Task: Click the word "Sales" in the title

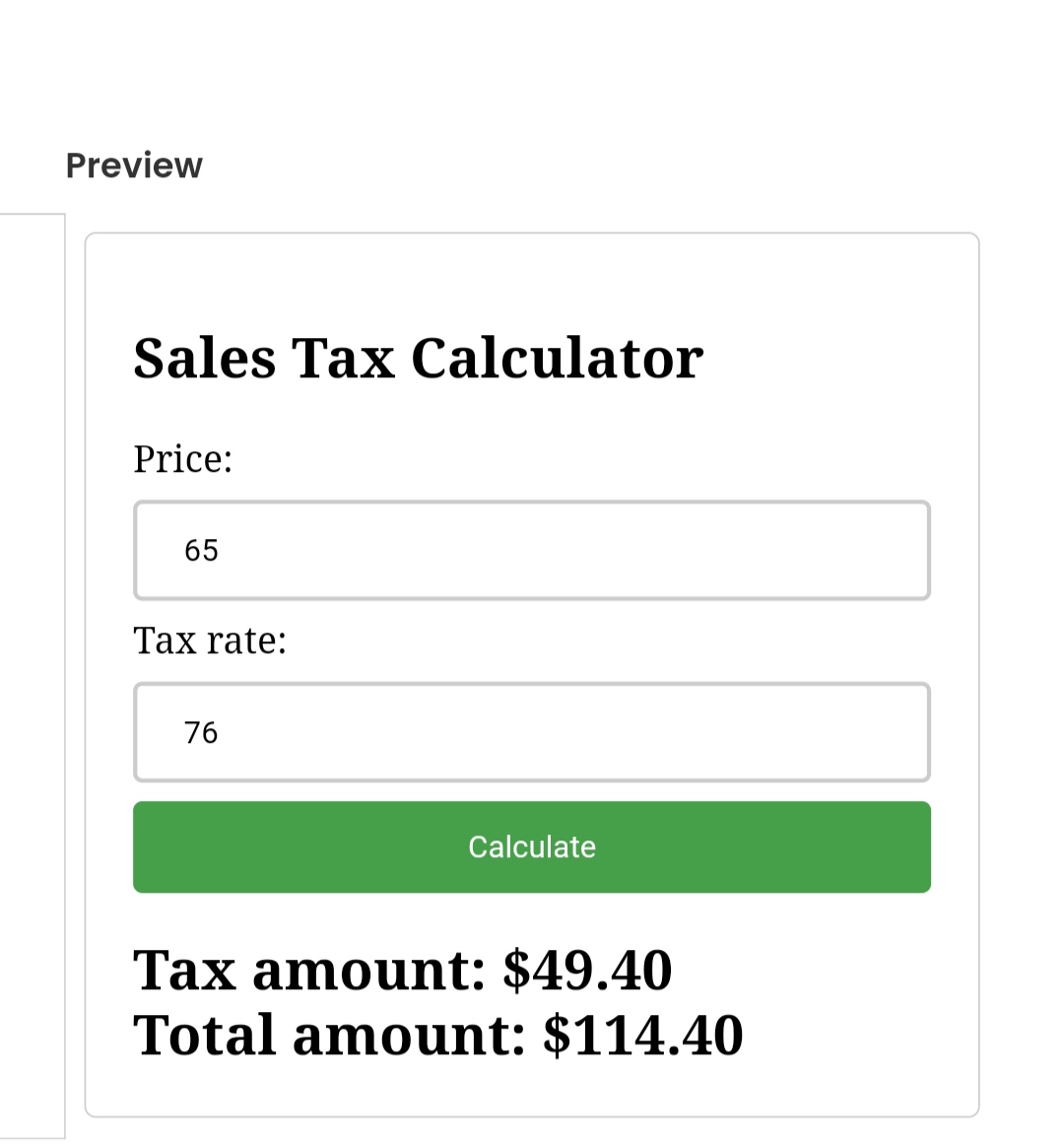Action: [x=204, y=358]
